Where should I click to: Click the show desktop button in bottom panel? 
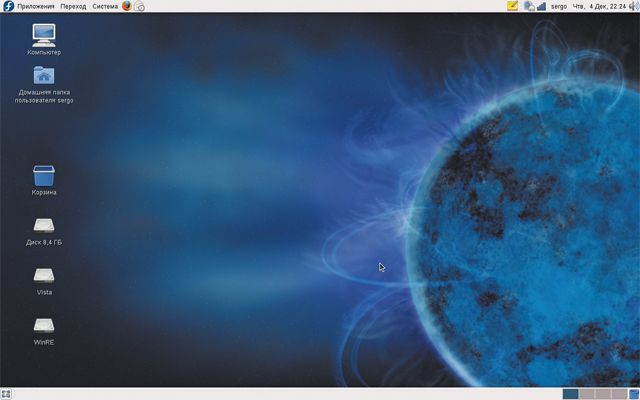pos(6,394)
